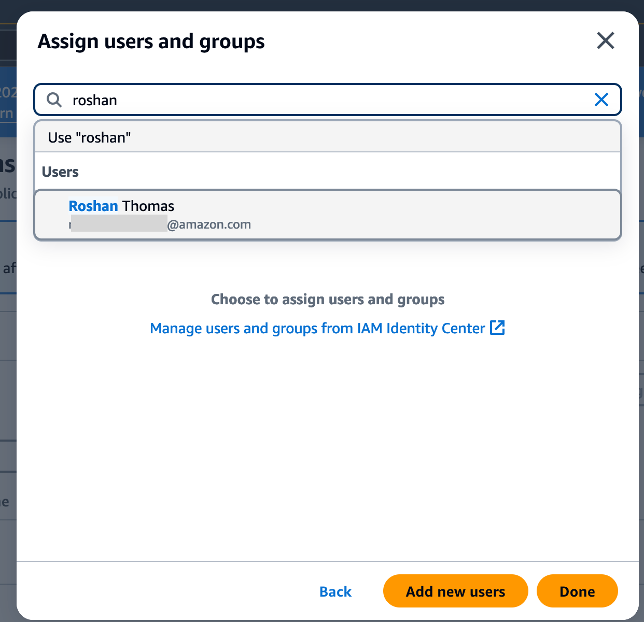
Task: Click the Add new users button
Action: coord(455,591)
